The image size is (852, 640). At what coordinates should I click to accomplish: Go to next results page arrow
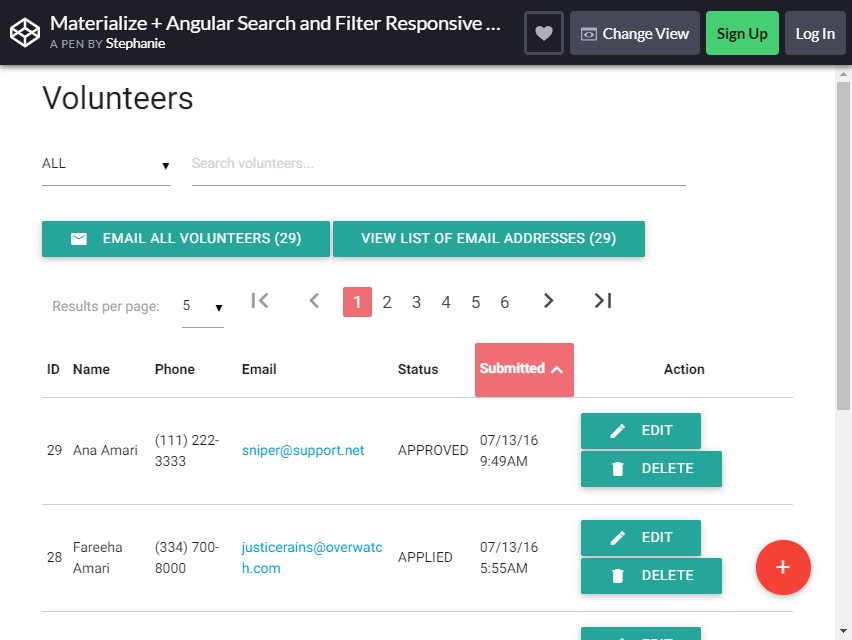[548, 300]
